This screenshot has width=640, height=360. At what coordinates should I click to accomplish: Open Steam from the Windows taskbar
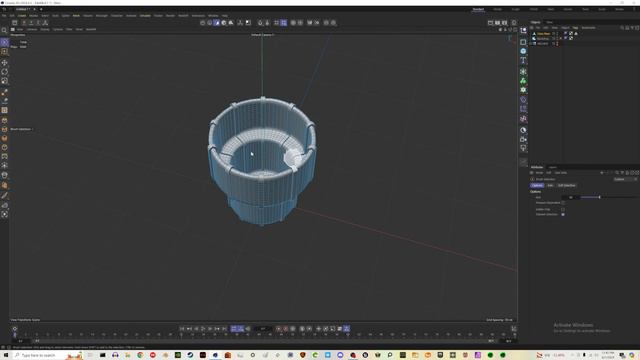[190, 355]
